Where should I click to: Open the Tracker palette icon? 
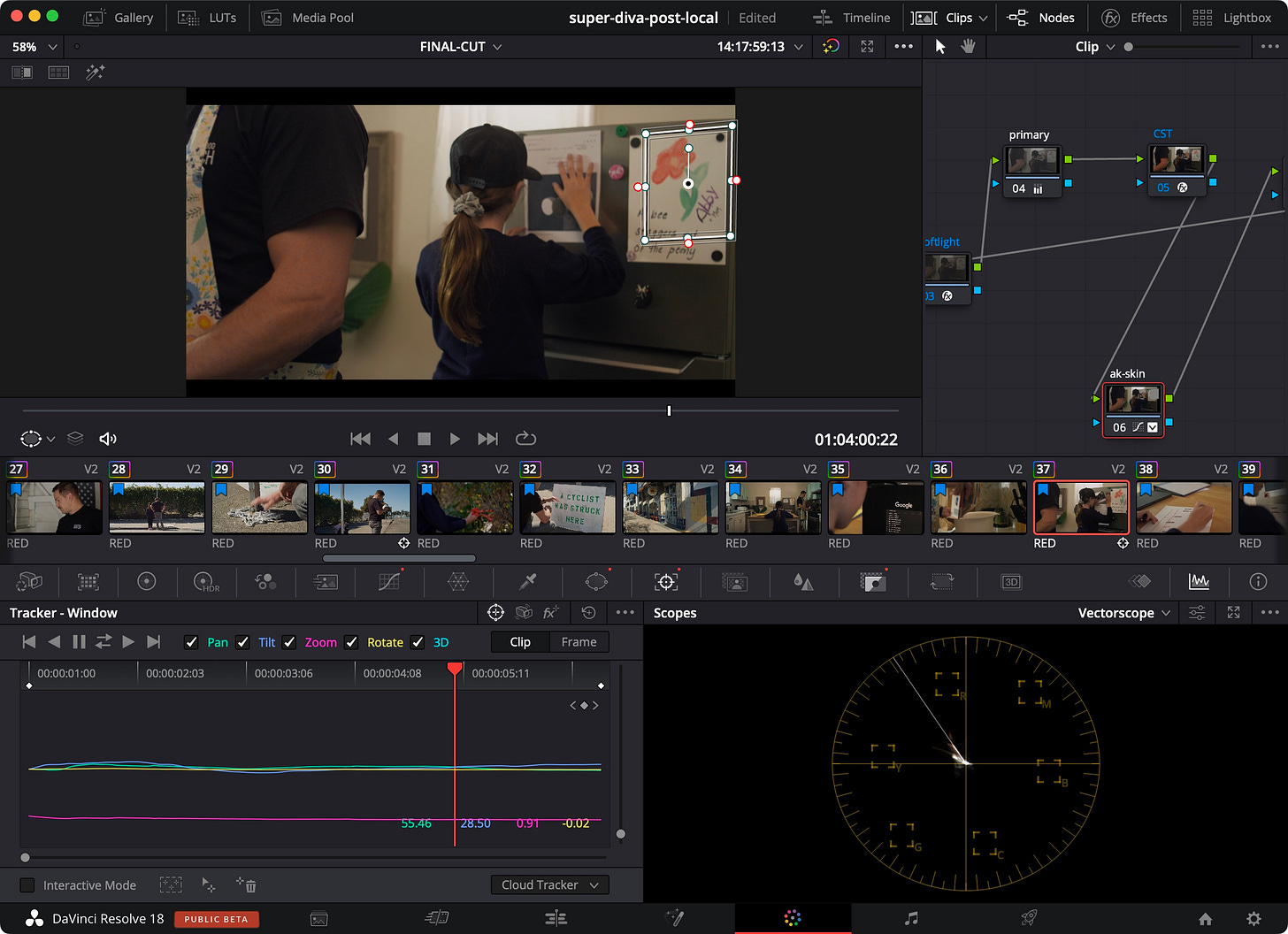coord(665,581)
